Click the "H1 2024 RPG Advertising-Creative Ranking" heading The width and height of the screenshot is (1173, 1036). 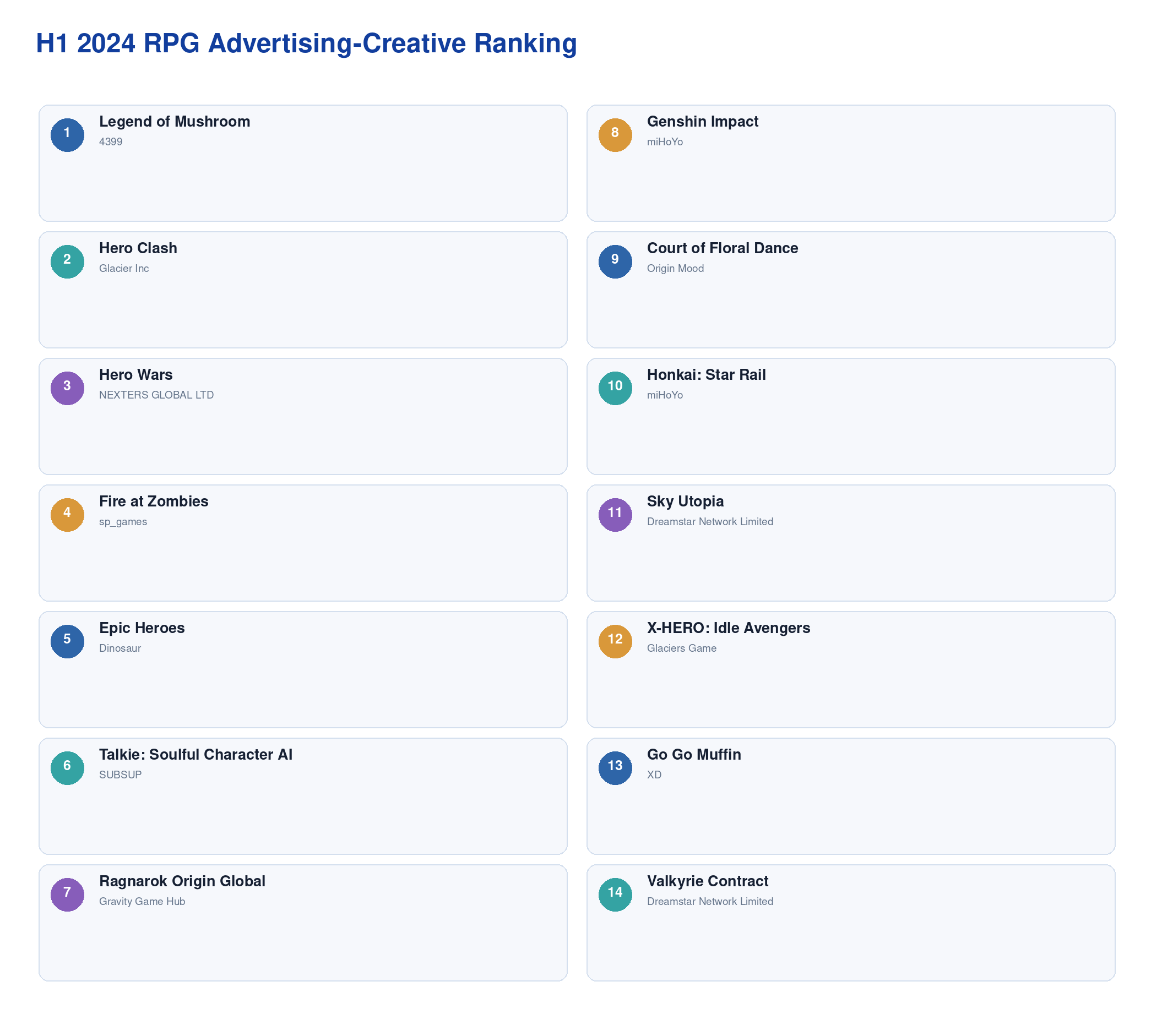coord(306,43)
